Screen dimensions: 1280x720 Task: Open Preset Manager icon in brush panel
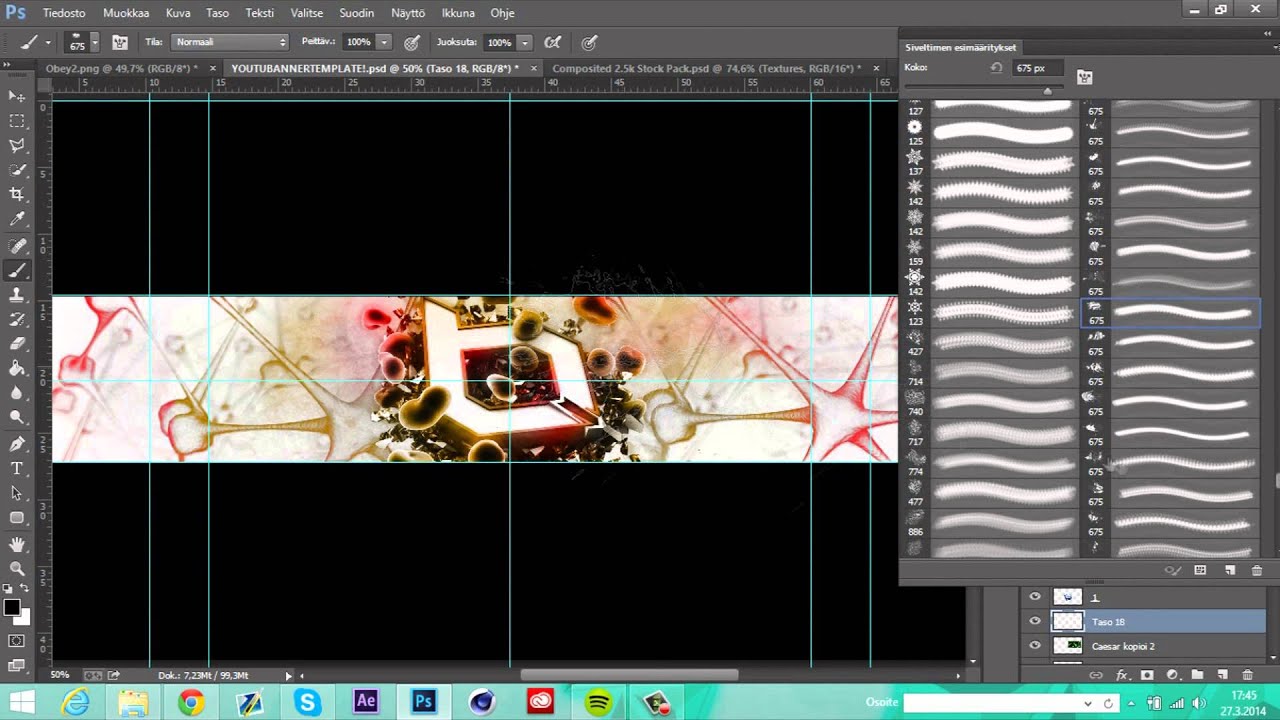point(1200,570)
